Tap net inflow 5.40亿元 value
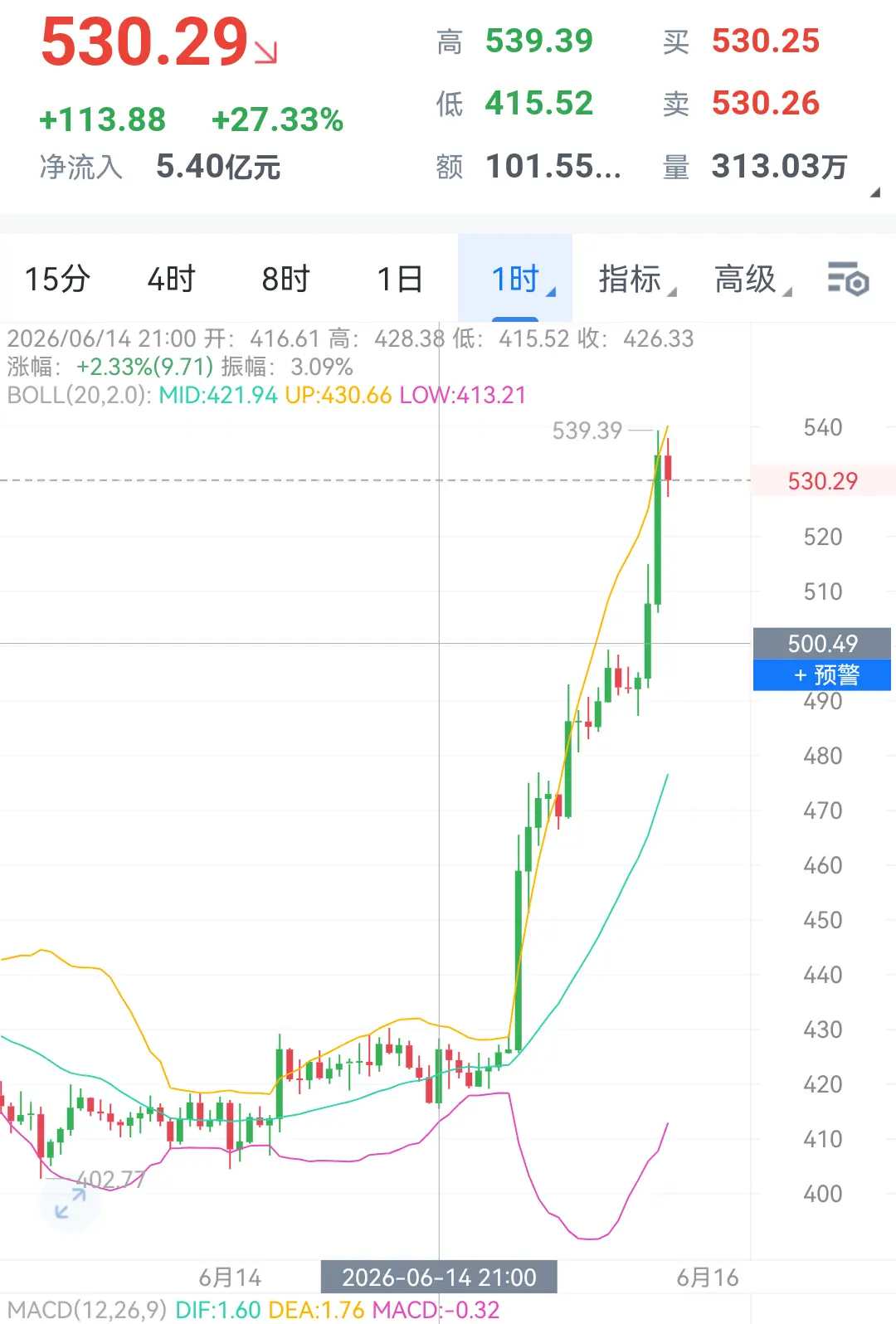896x1324 pixels. click(218, 167)
